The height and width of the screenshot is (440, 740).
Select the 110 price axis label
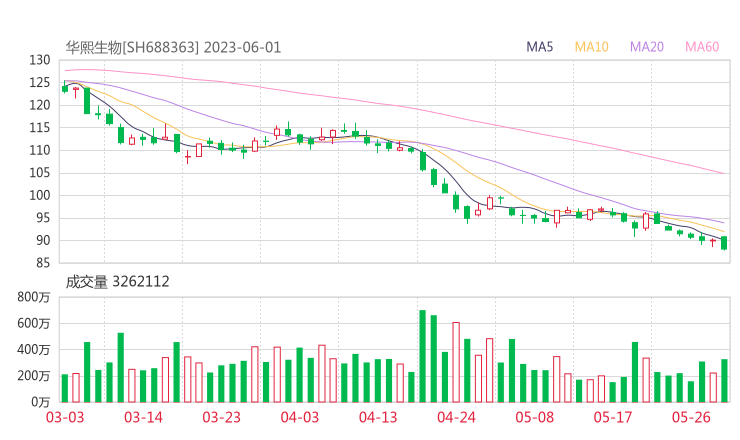click(40, 151)
